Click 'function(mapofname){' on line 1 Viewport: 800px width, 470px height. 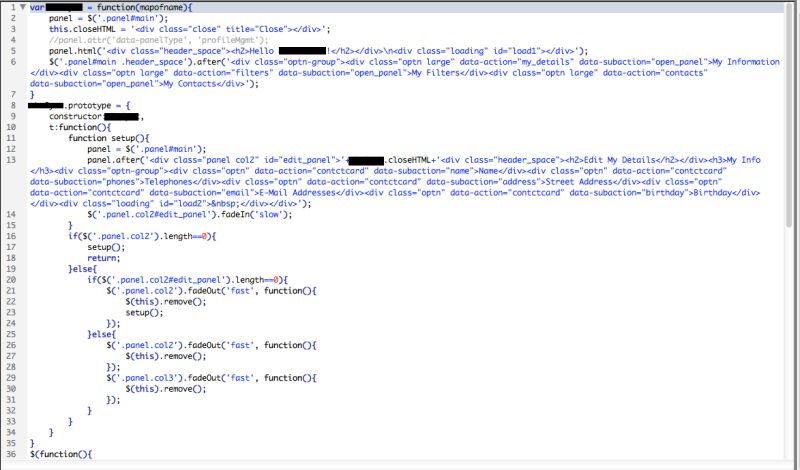(x=145, y=7)
